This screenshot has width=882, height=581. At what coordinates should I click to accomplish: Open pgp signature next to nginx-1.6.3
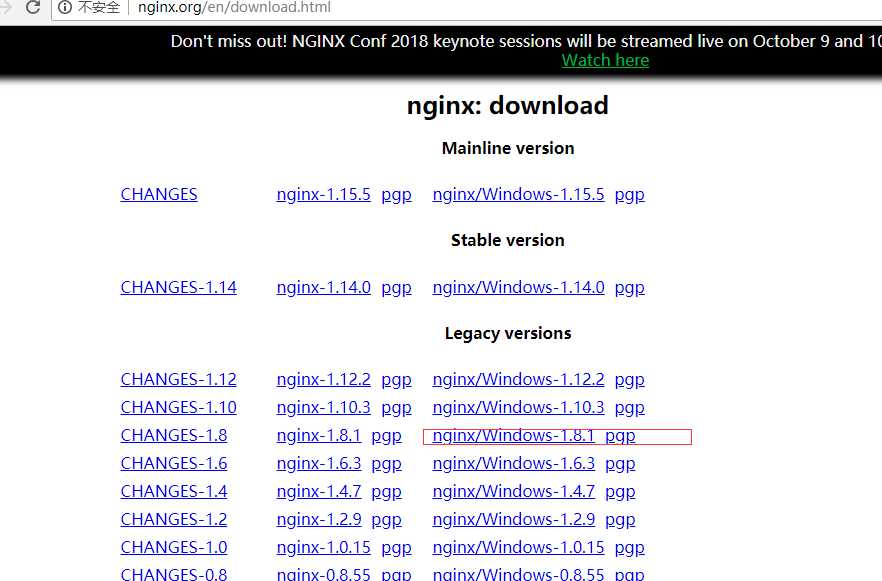tap(386, 464)
